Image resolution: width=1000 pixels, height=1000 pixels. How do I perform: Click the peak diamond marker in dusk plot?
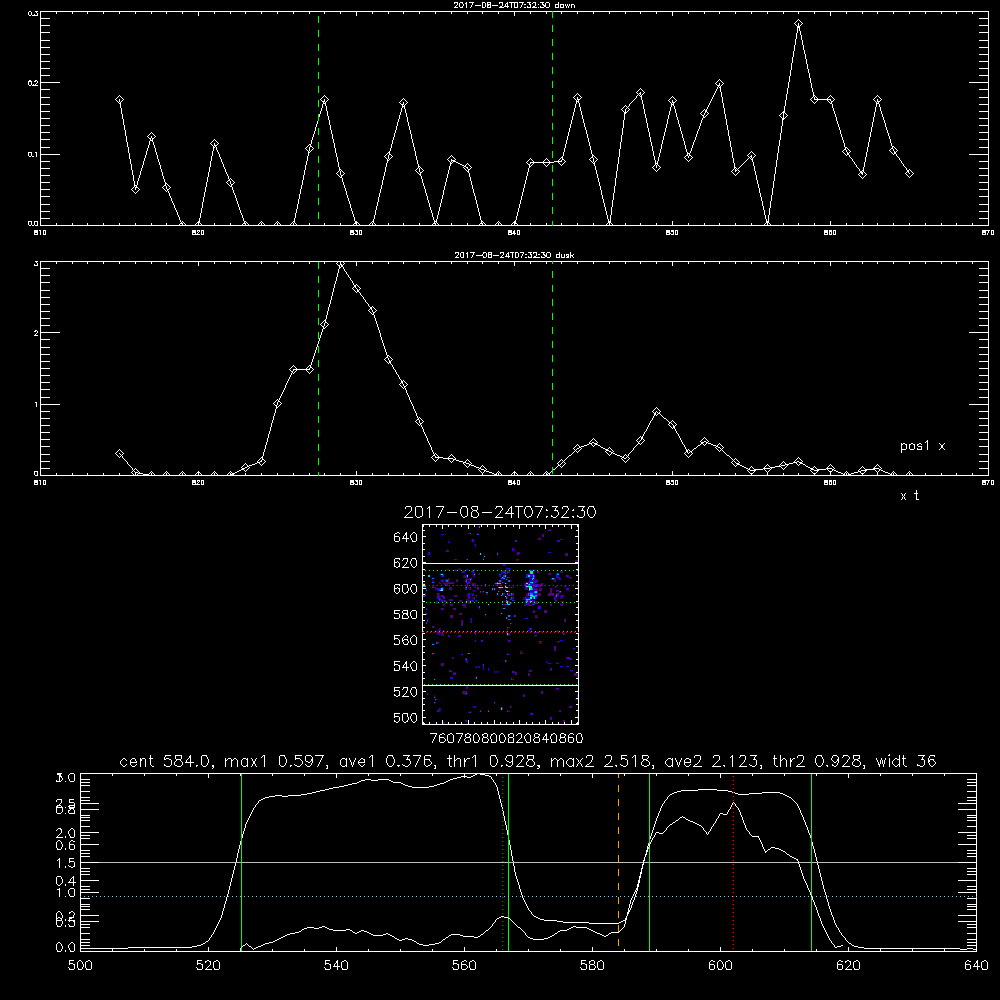[341, 263]
